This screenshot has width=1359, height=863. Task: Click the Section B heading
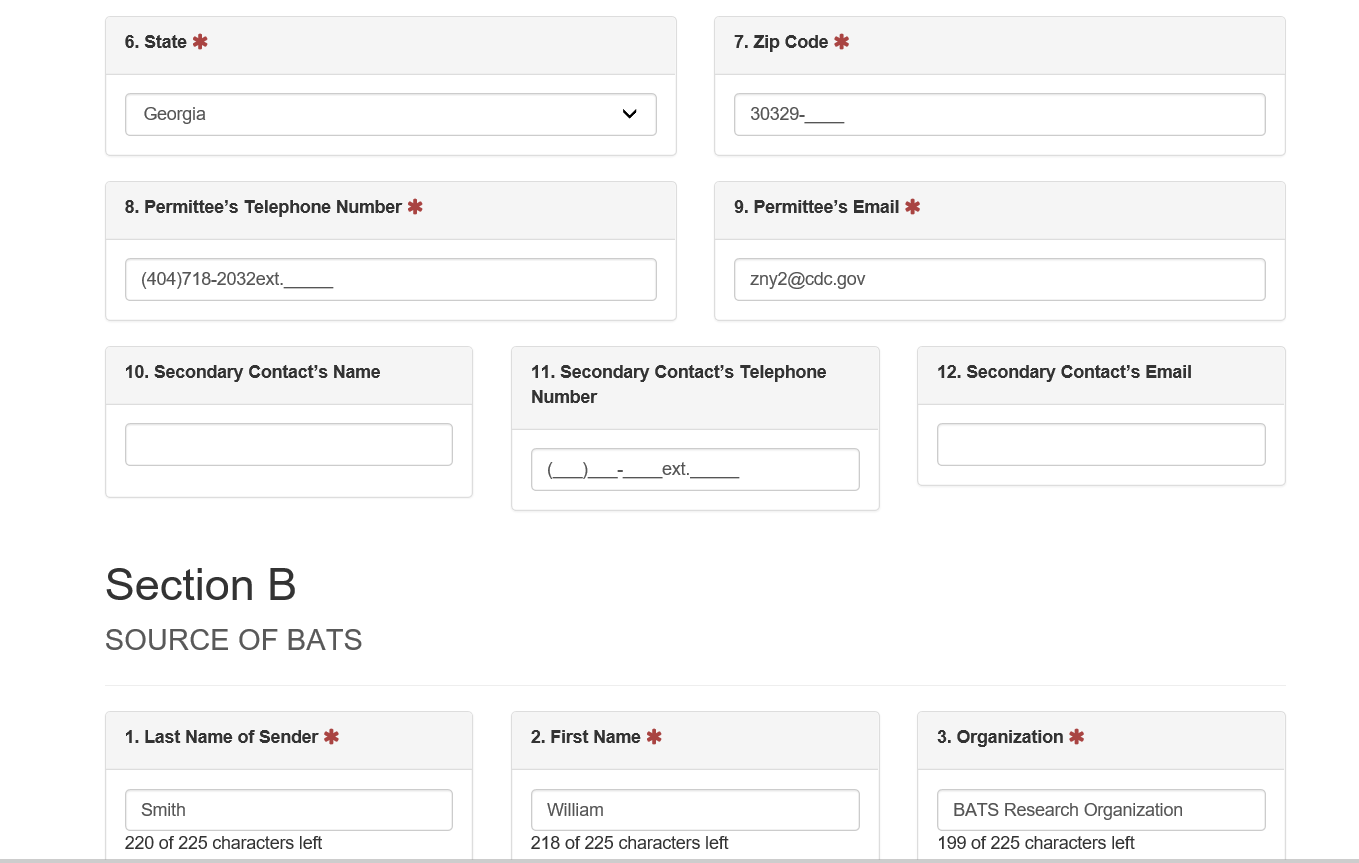pos(200,585)
